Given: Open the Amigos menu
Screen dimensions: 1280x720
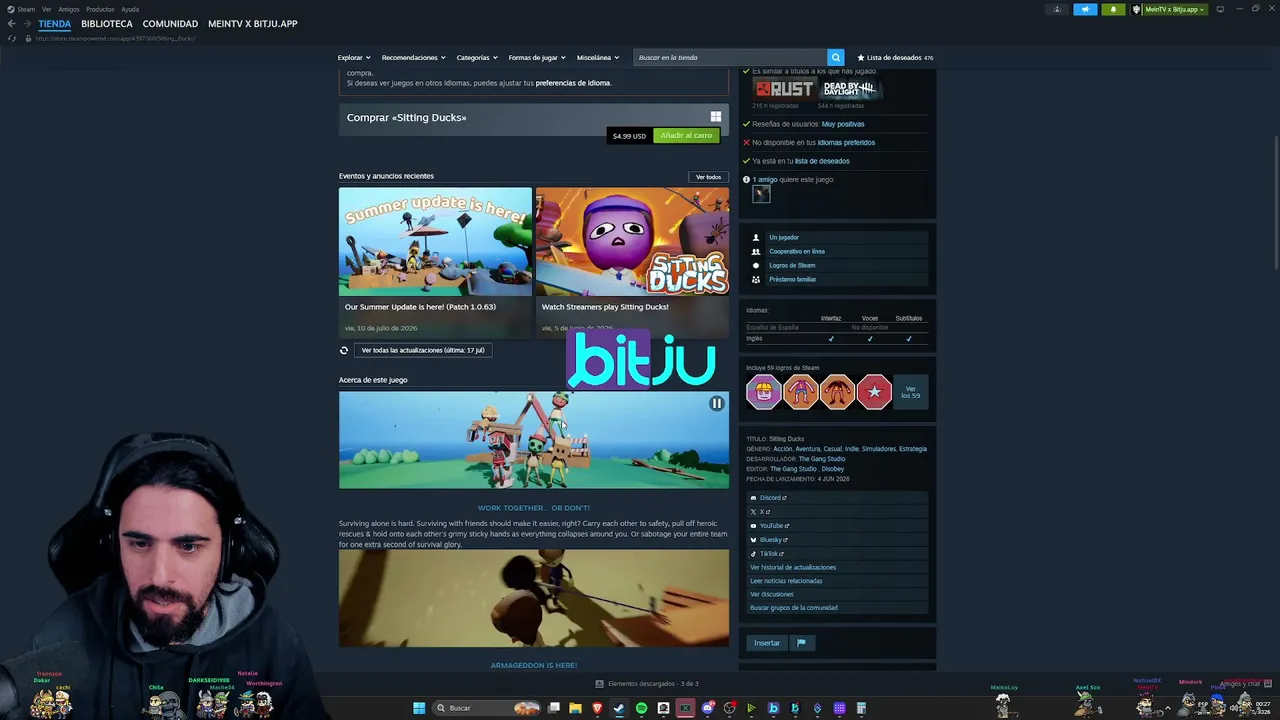Looking at the screenshot, I should [69, 9].
